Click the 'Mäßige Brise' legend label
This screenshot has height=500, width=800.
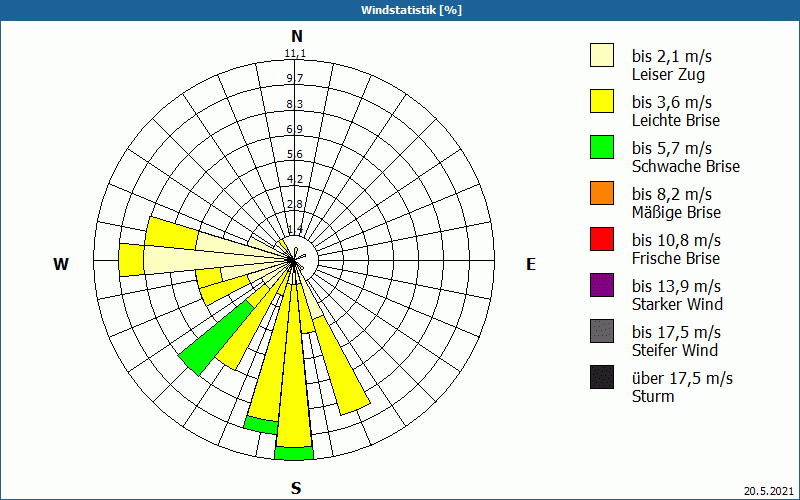click(677, 212)
